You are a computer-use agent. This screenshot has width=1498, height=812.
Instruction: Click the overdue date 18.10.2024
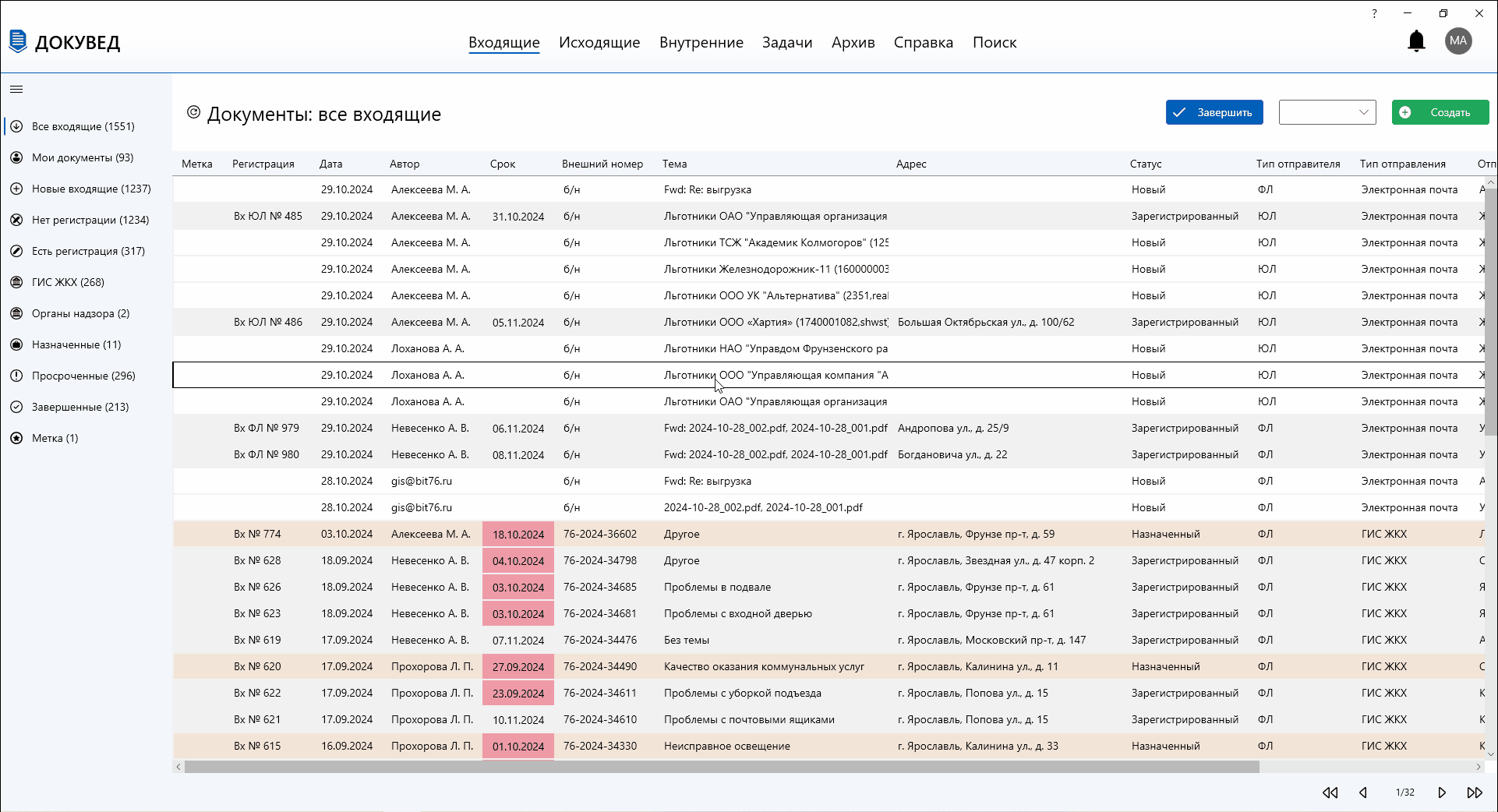coord(518,535)
